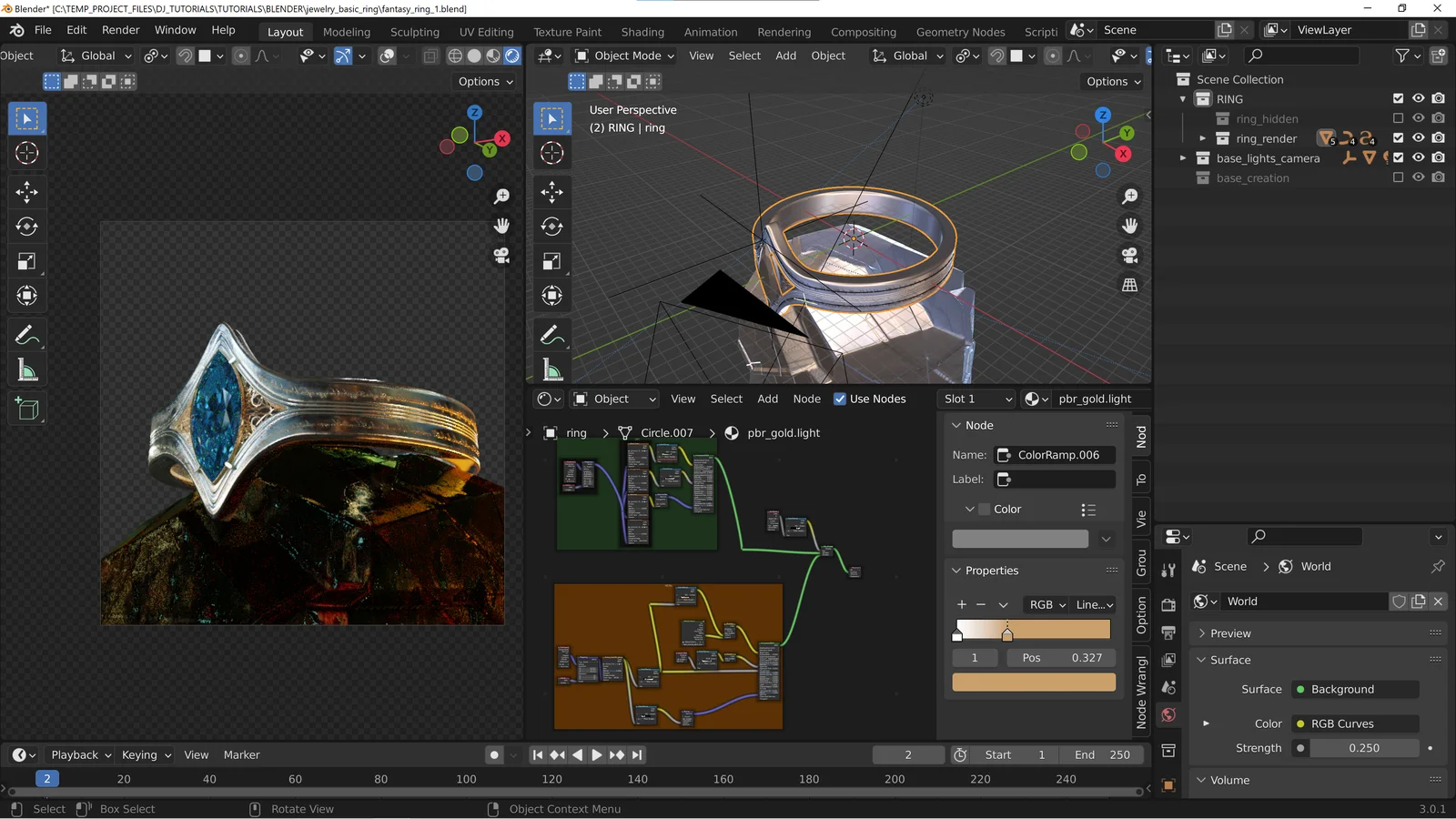
Task: Open the Render menu
Action: point(120,30)
